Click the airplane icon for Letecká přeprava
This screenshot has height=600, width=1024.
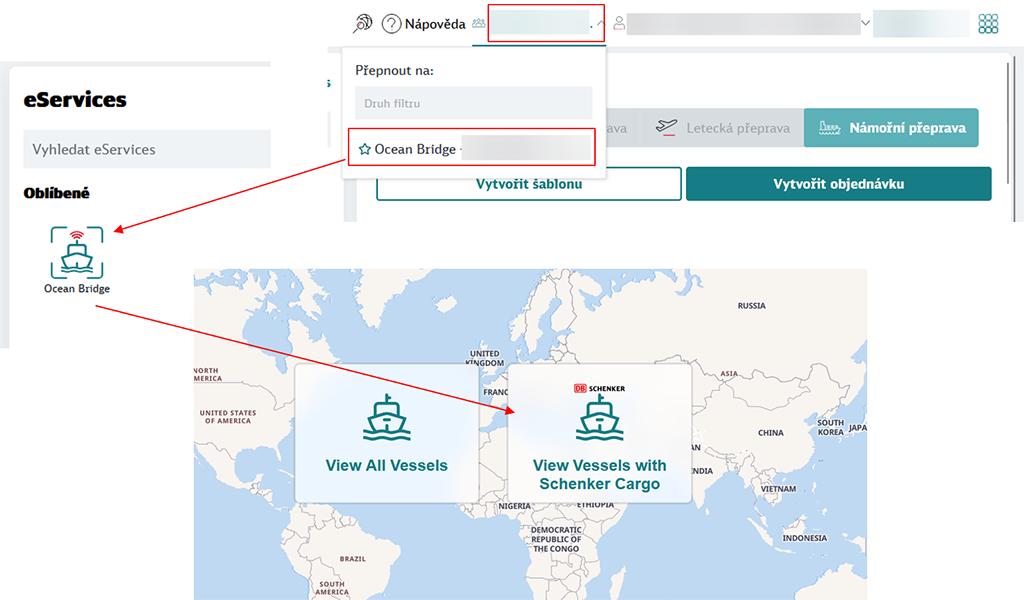tap(666, 127)
